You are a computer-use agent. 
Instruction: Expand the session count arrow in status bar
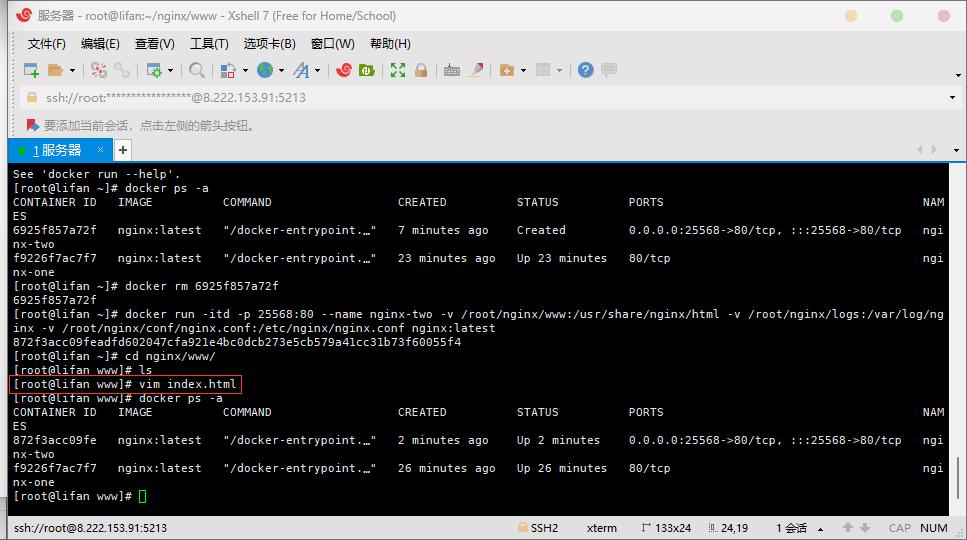[x=821, y=528]
